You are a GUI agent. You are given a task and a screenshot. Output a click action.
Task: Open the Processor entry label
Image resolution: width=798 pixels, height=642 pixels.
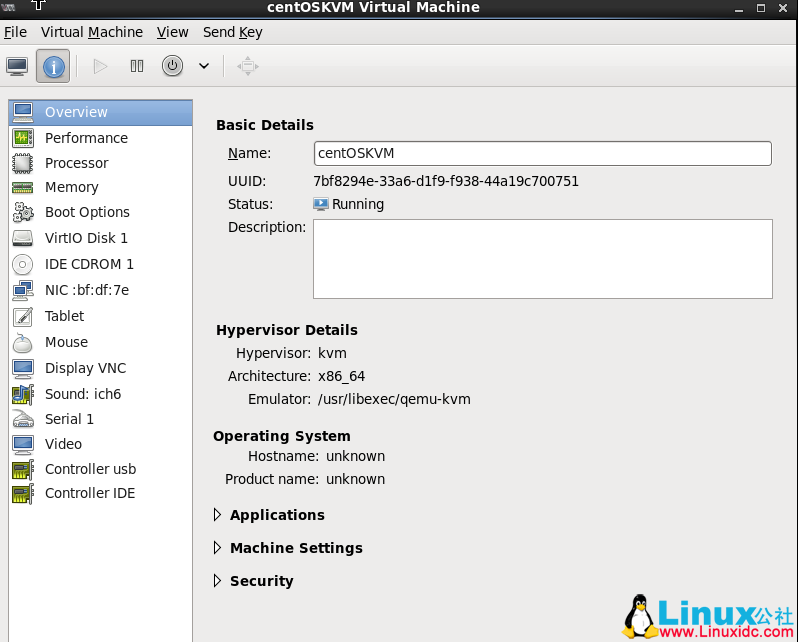coord(76,163)
